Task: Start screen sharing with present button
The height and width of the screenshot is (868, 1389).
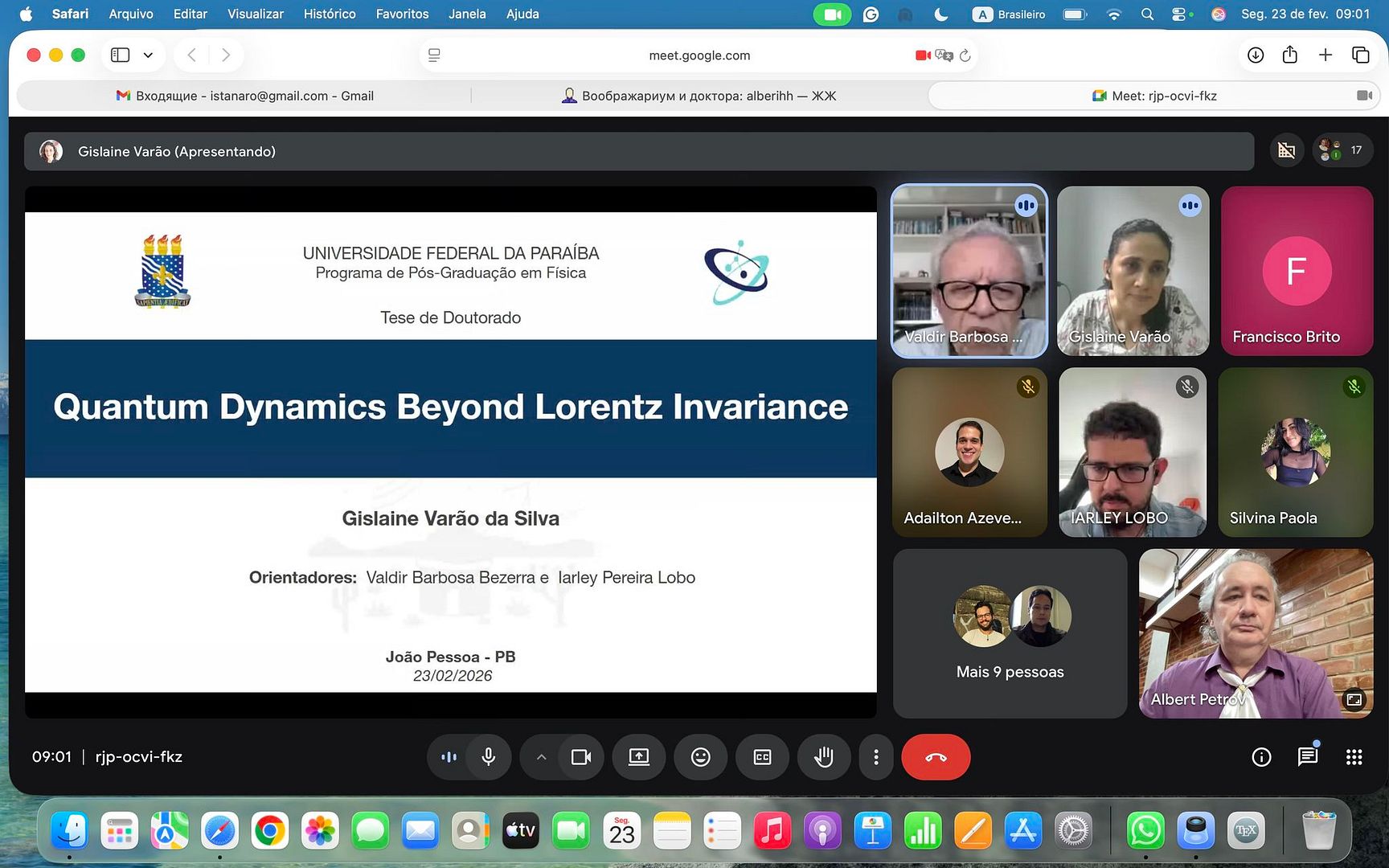Action: 638,757
